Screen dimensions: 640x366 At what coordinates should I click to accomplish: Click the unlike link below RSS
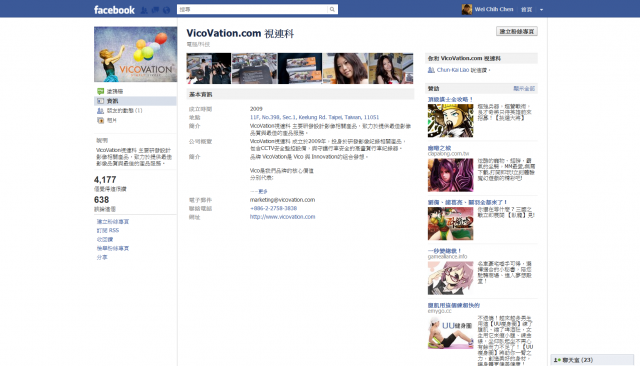[x=105, y=240]
